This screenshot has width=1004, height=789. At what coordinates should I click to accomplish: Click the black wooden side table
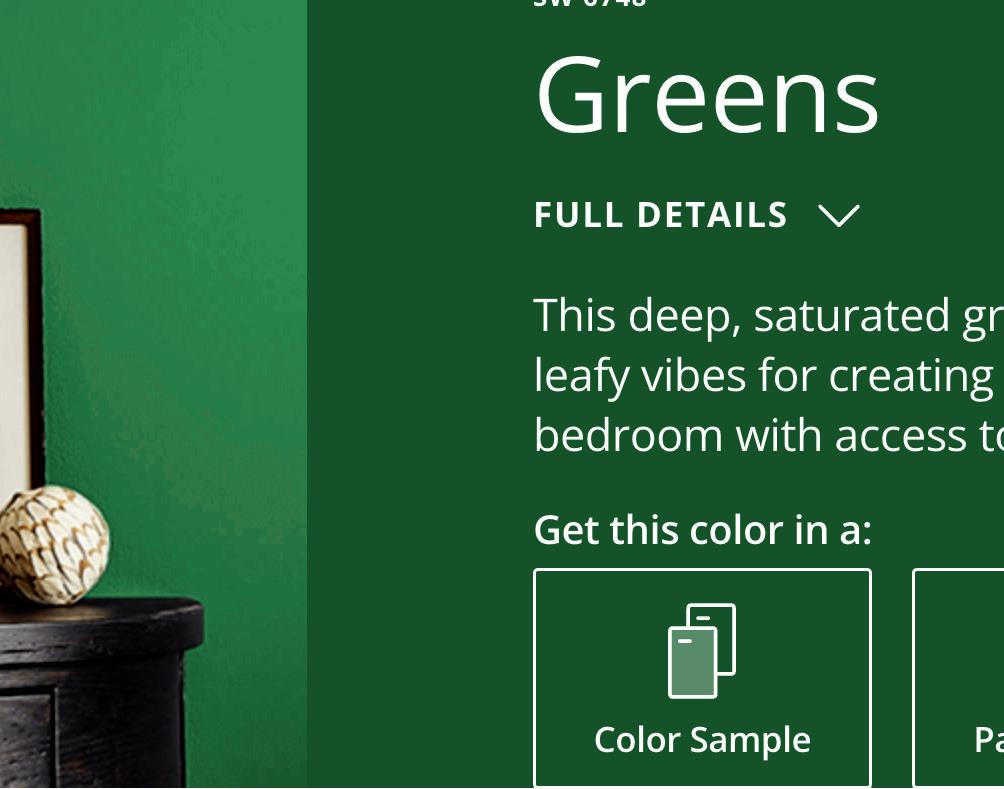tap(99, 692)
